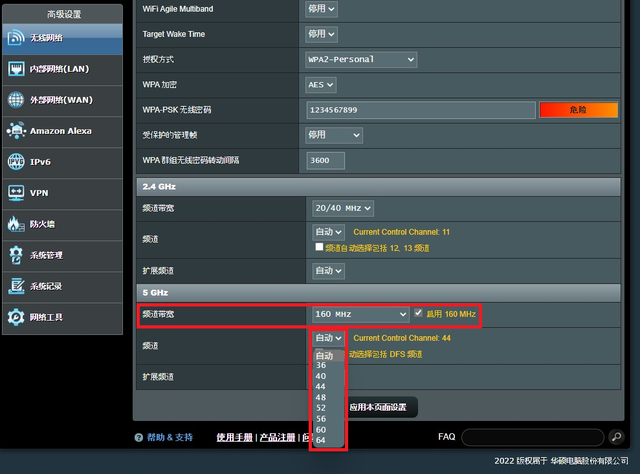Screen dimensions: 640x474
Task: Open the 产品注册 link
Action: [x=277, y=437]
